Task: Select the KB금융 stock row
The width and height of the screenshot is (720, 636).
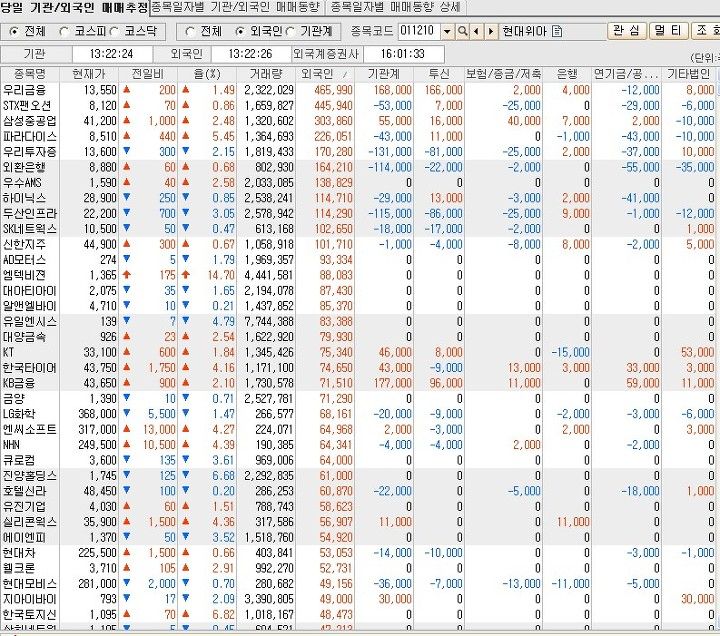Action: click(358, 383)
